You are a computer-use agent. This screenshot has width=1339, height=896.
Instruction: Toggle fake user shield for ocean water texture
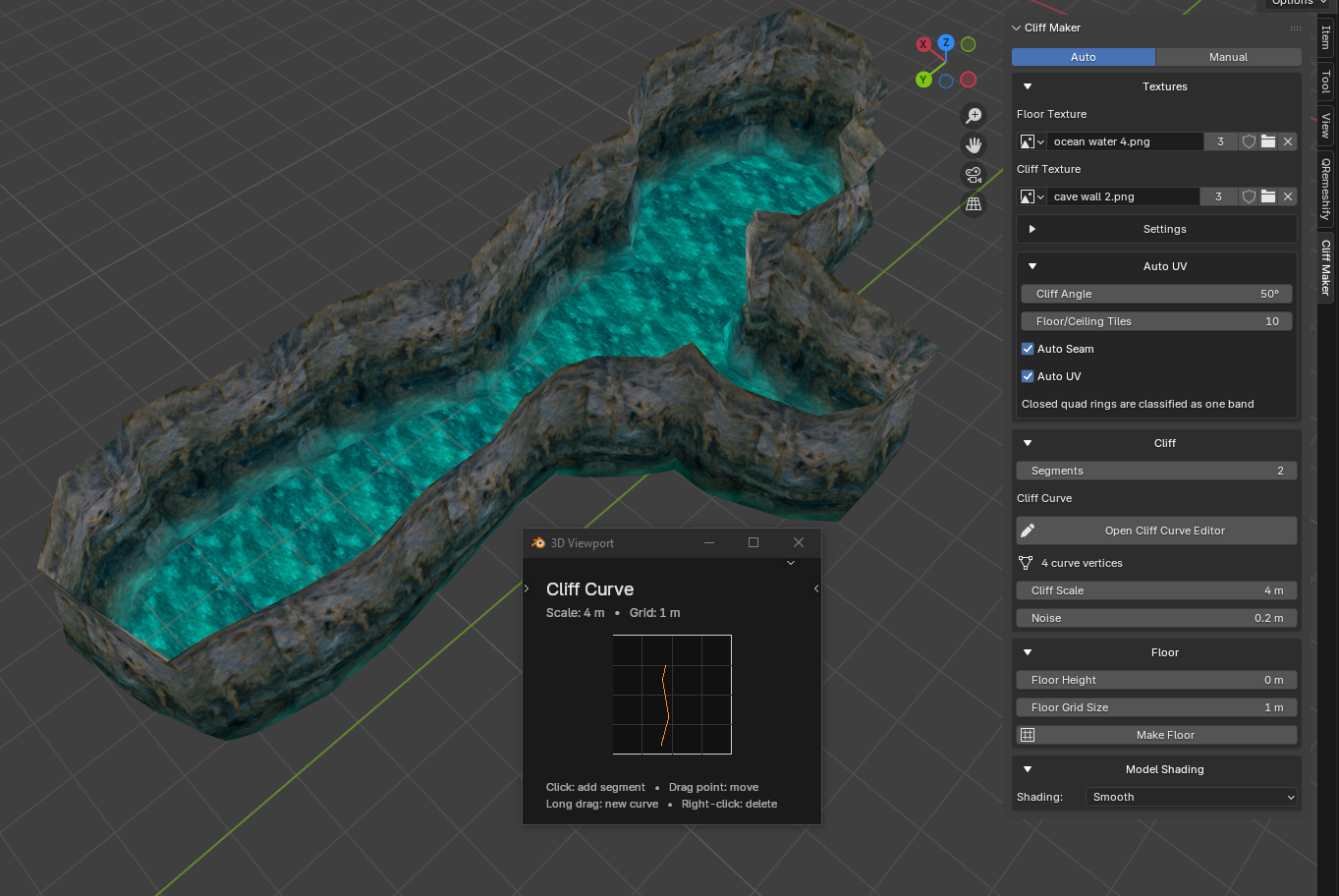[x=1249, y=141]
